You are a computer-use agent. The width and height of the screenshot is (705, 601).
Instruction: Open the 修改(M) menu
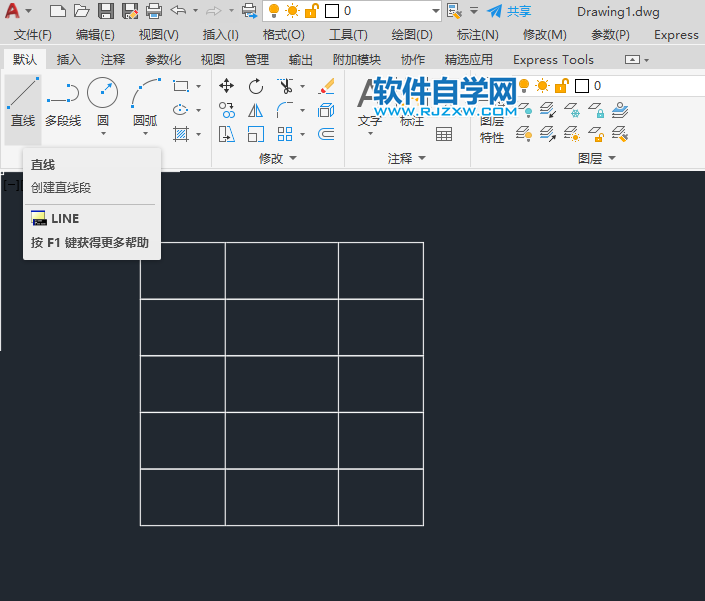coord(544,35)
